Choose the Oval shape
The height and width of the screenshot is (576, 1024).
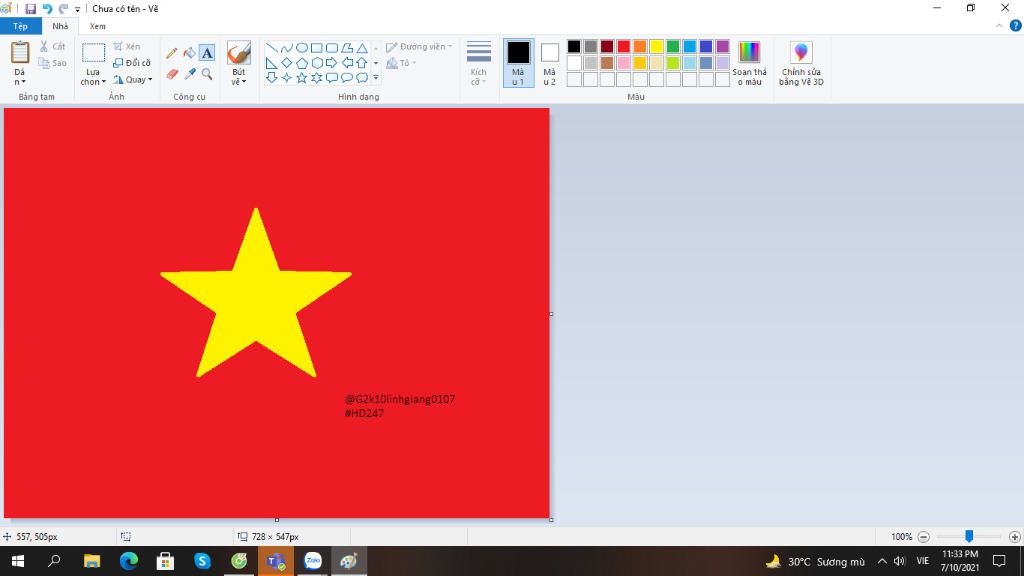pyautogui.click(x=302, y=48)
